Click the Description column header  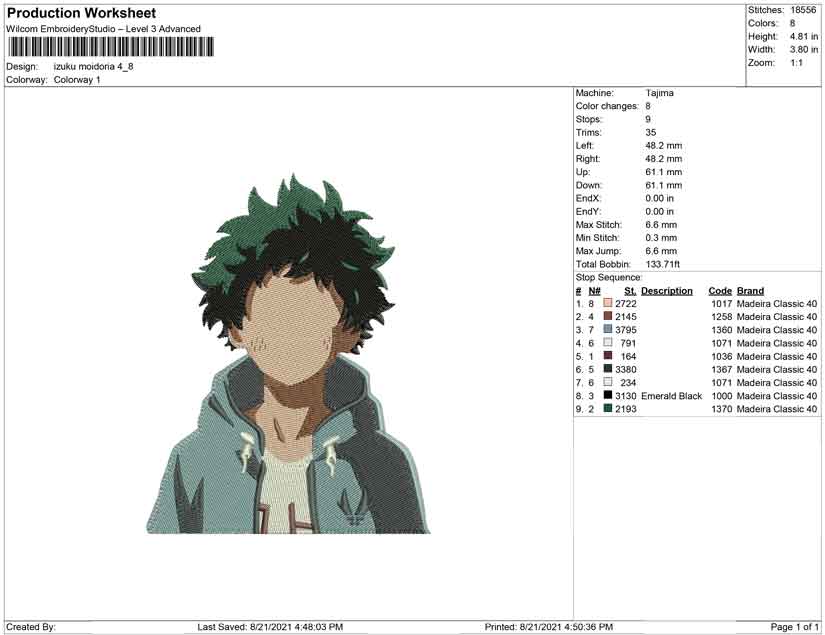tap(667, 291)
